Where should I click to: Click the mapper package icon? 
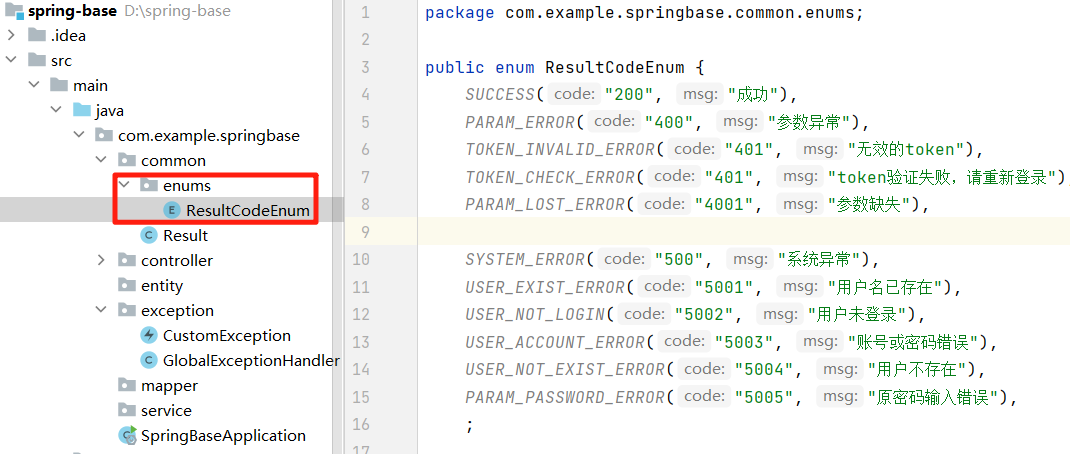[127, 385]
